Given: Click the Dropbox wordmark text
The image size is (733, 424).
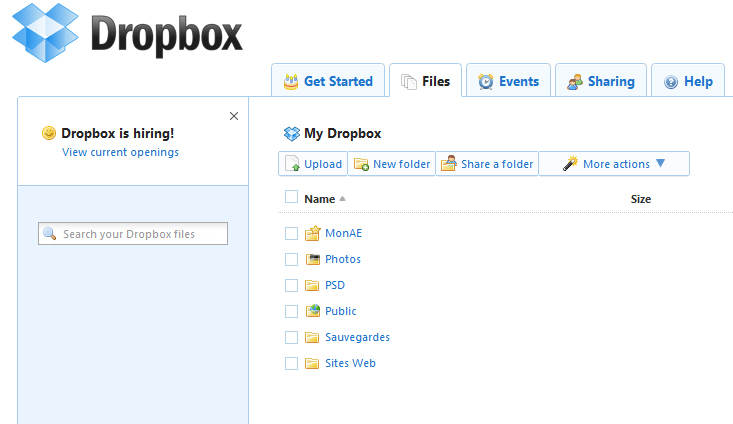Looking at the screenshot, I should coord(166,35).
